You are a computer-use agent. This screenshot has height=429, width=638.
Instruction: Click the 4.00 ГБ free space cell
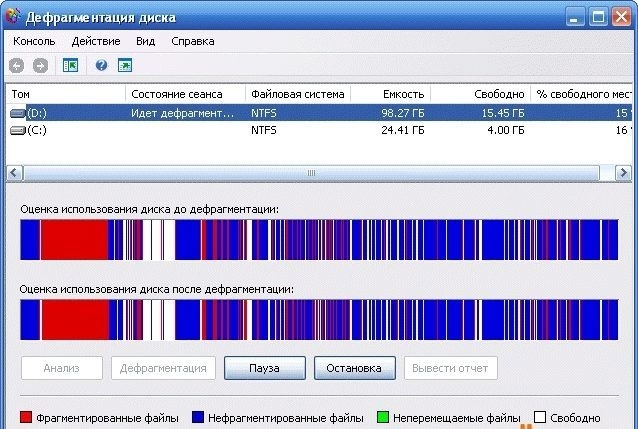pos(506,130)
